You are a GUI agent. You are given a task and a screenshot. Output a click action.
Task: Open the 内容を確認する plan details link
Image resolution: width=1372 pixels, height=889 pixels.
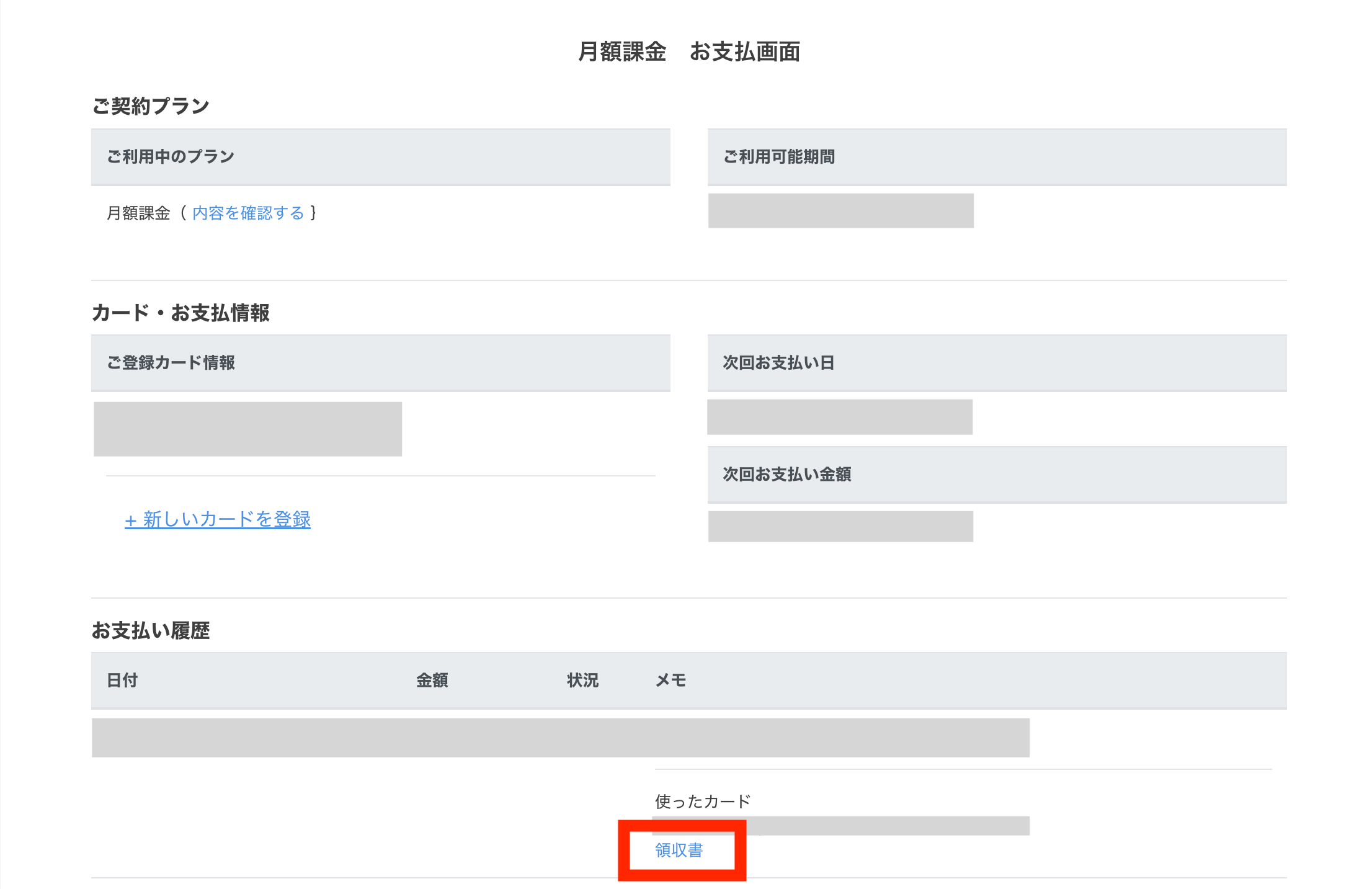click(248, 213)
